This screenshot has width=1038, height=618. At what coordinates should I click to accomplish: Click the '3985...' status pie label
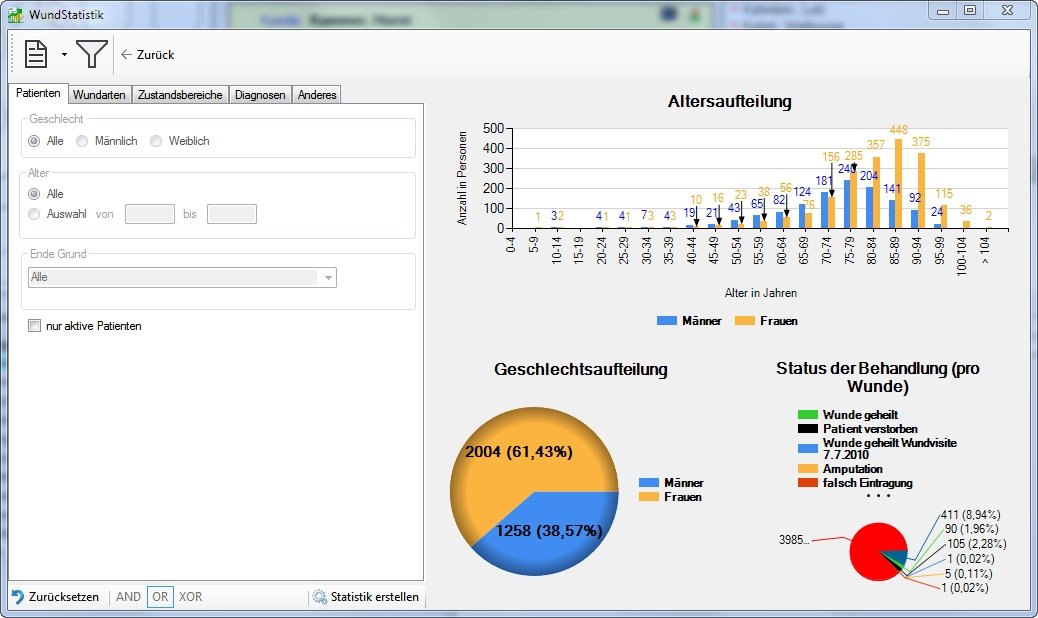(x=794, y=540)
